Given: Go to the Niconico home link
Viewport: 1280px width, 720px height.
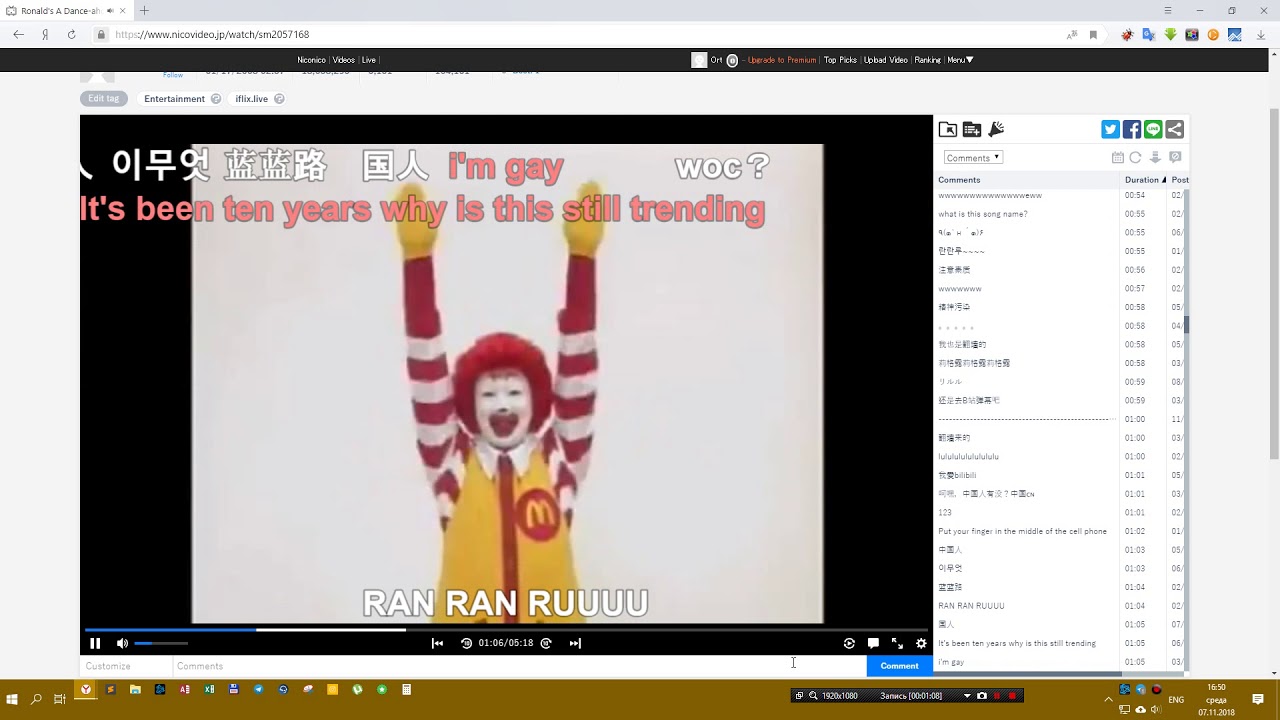Looking at the screenshot, I should pos(311,60).
